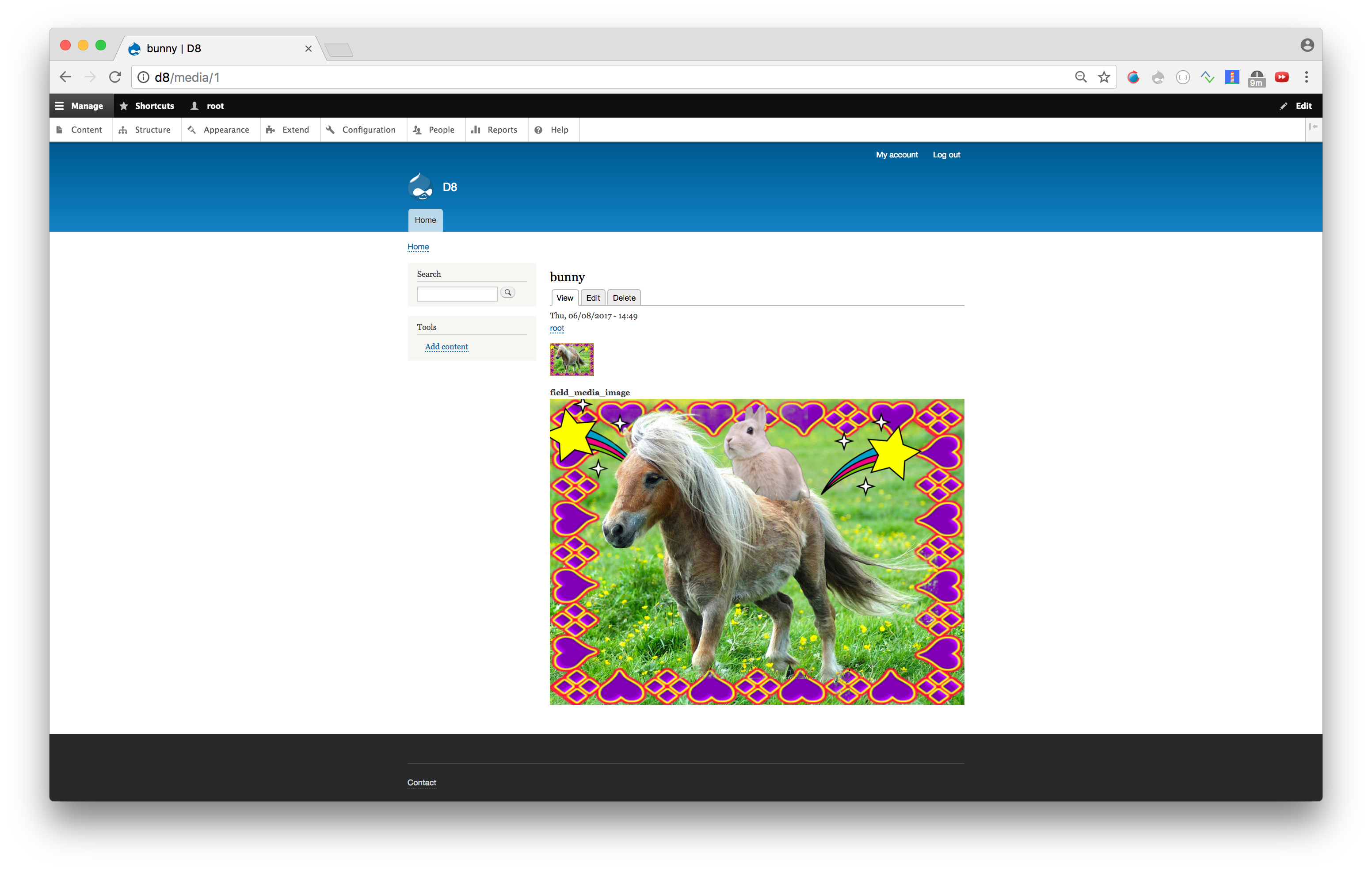Image resolution: width=1372 pixels, height=872 pixels.
Task: Open the Extend admin menu
Action: [289, 130]
